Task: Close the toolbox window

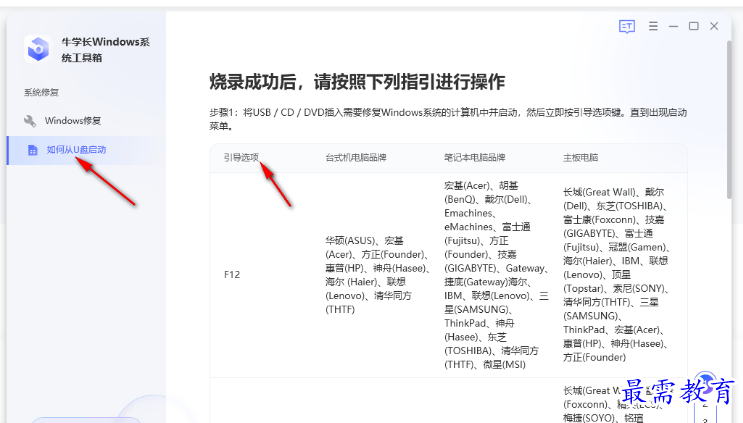Action: point(714,26)
